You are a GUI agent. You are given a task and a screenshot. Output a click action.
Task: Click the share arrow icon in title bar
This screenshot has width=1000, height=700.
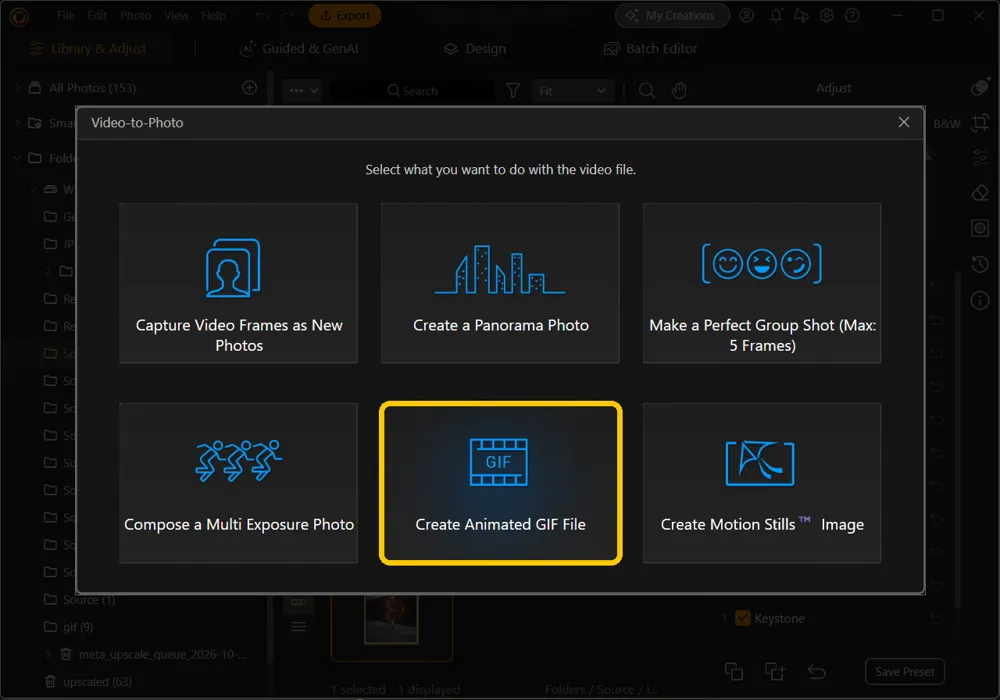click(x=801, y=15)
